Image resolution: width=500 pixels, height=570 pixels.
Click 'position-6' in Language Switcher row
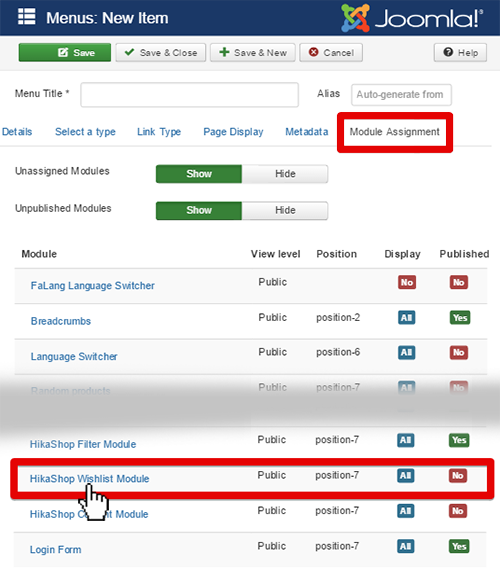click(x=338, y=352)
